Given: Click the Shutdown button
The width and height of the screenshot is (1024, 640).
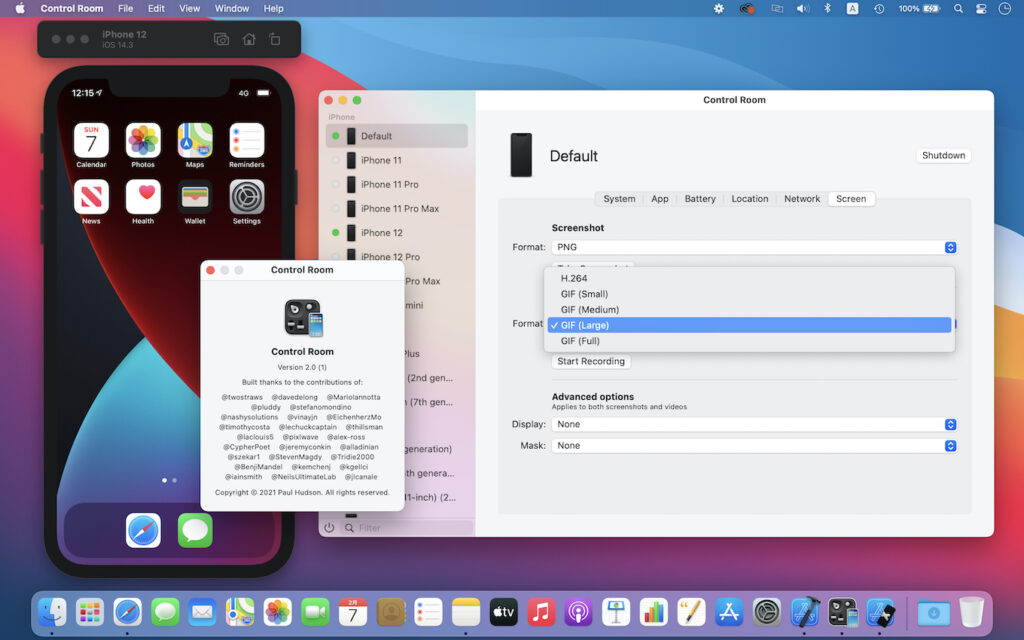Looking at the screenshot, I should point(943,156).
